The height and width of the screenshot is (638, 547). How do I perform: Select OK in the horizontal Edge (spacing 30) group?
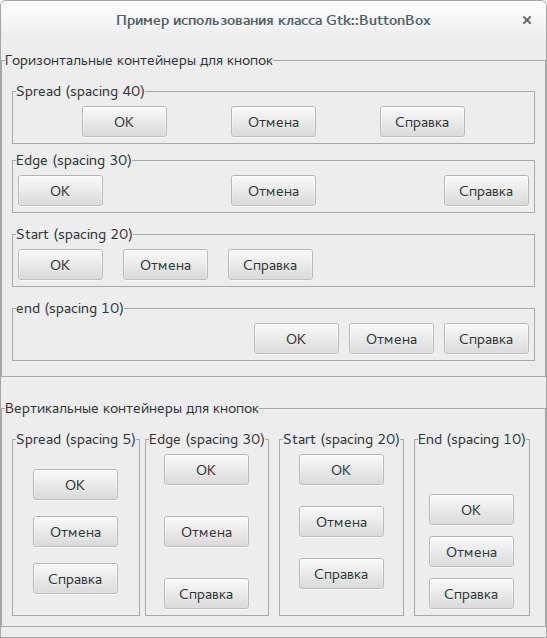60,190
